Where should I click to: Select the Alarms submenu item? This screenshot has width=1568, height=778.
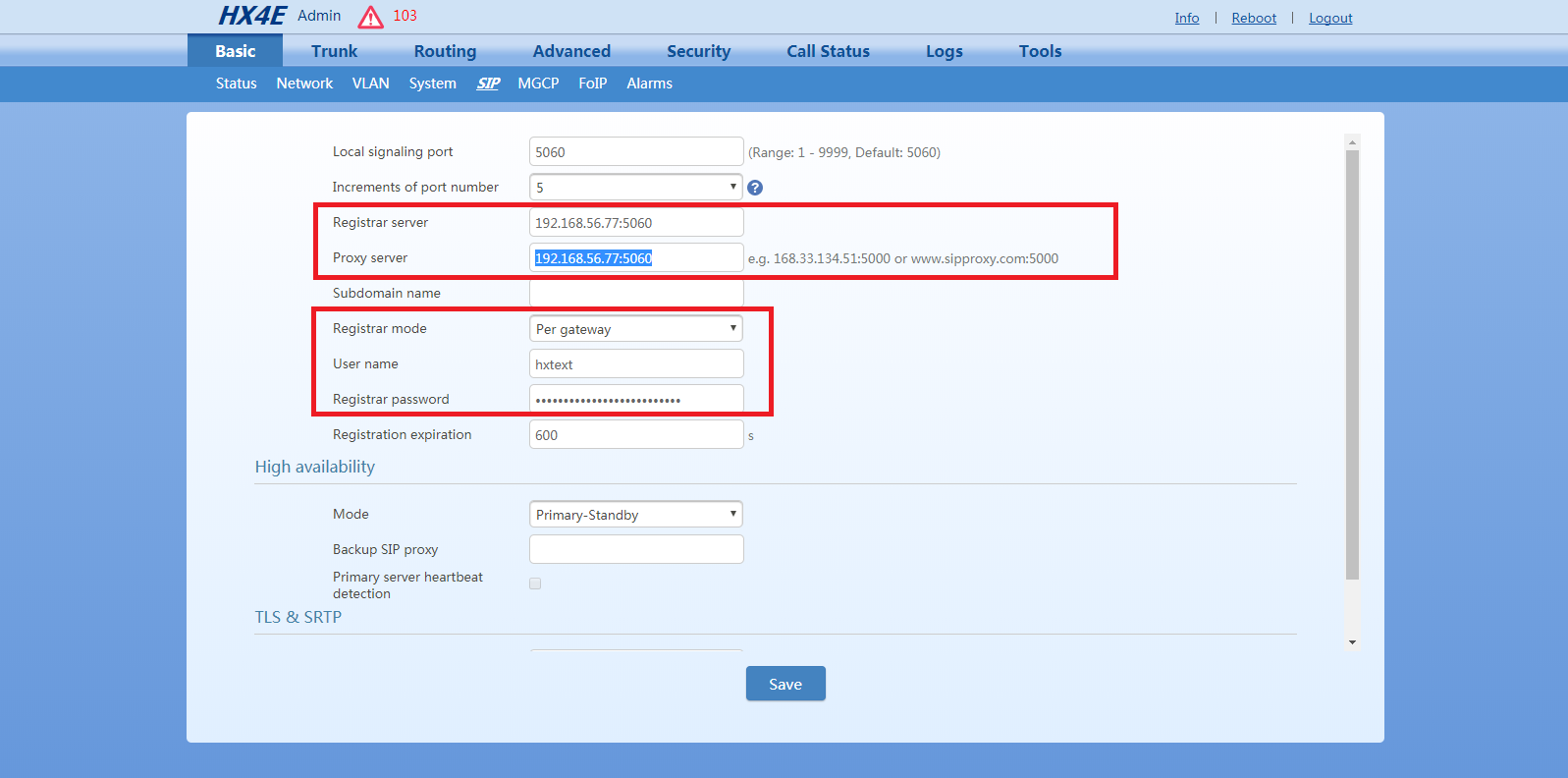click(649, 83)
